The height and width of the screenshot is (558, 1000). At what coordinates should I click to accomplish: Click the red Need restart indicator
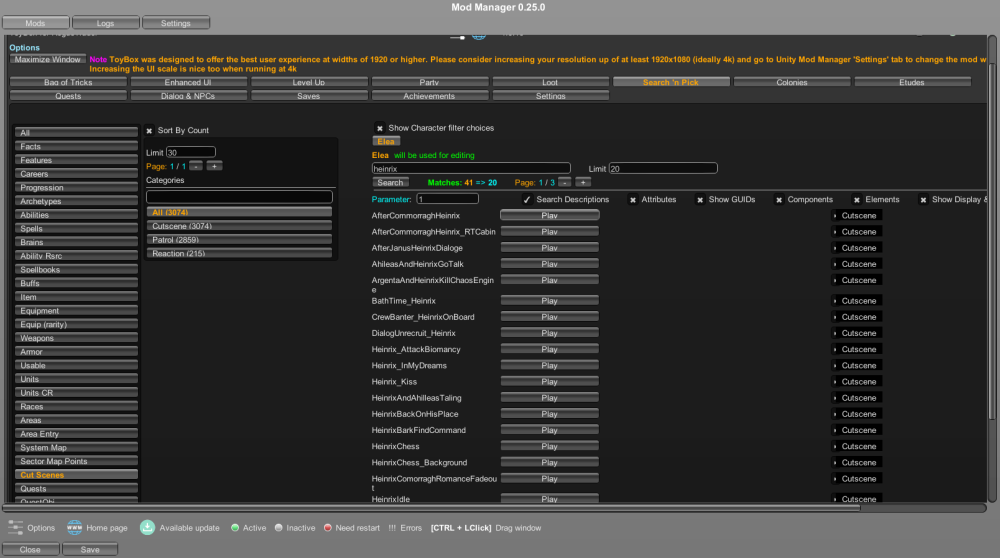[x=327, y=528]
